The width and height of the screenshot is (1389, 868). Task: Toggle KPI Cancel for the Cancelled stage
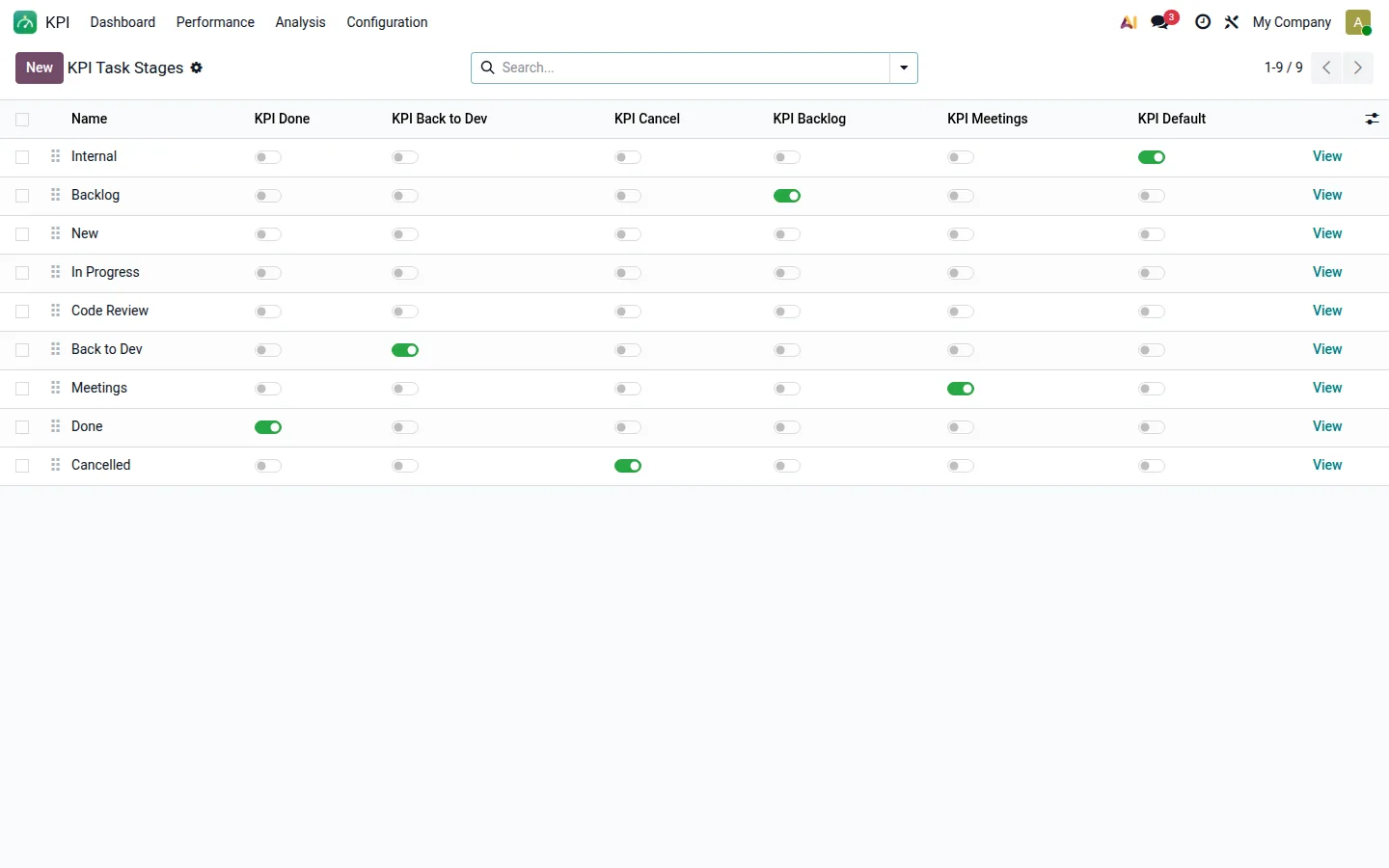pos(628,466)
